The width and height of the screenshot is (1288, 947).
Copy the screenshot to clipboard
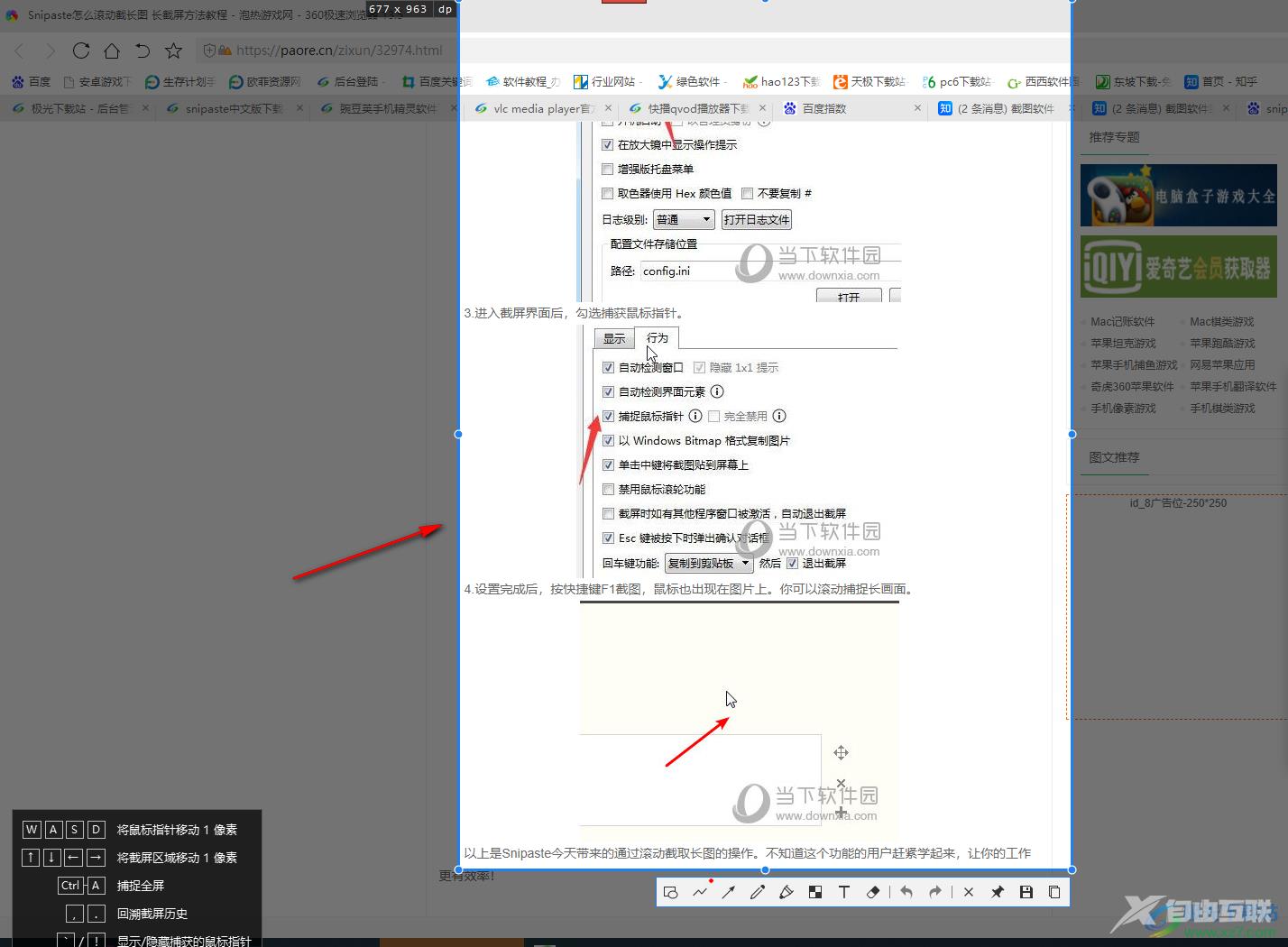pos(1054,892)
